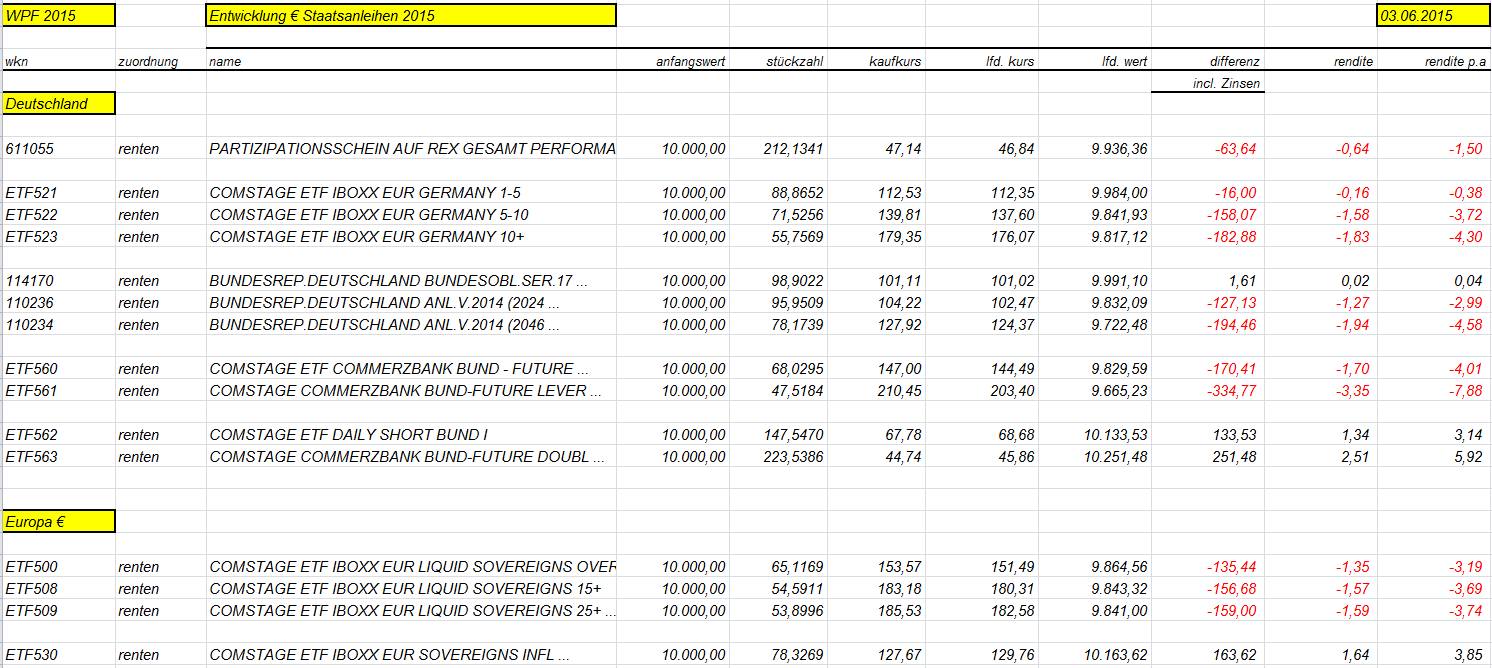The height and width of the screenshot is (668, 1492).
Task: Select COMSTAGE ETF DAILY SHORT BUND I cell
Action: (411, 435)
